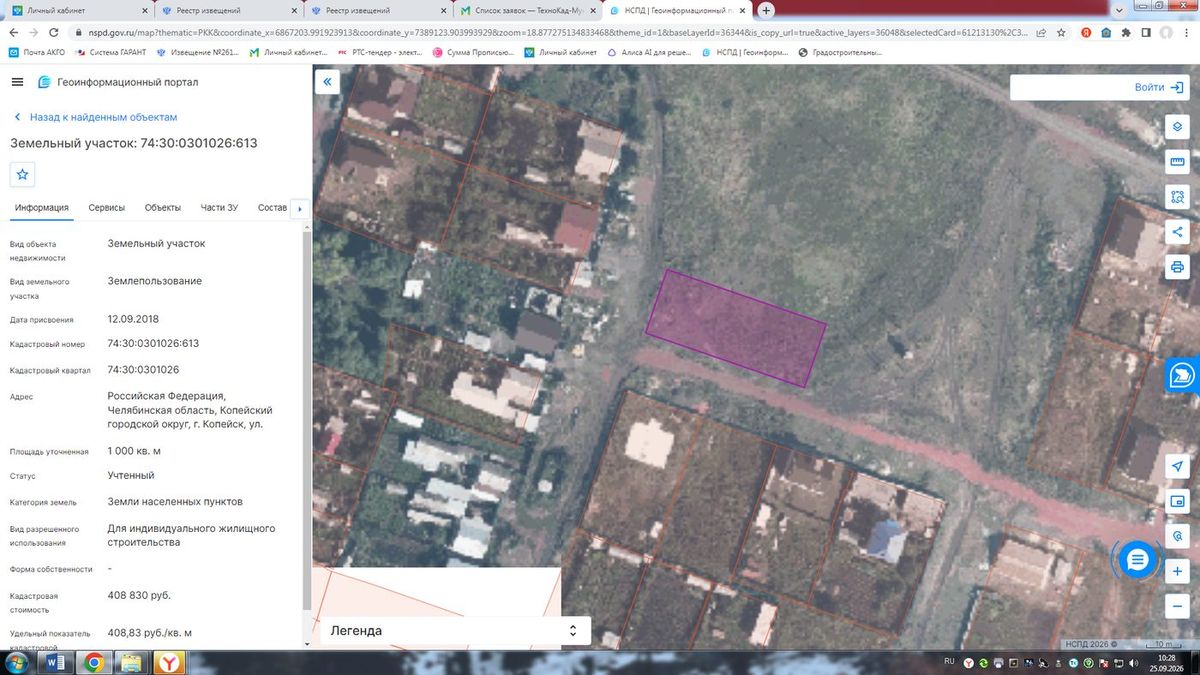Open the round blue chat assistant button
Image resolution: width=1200 pixels, height=675 pixels.
point(1137,560)
